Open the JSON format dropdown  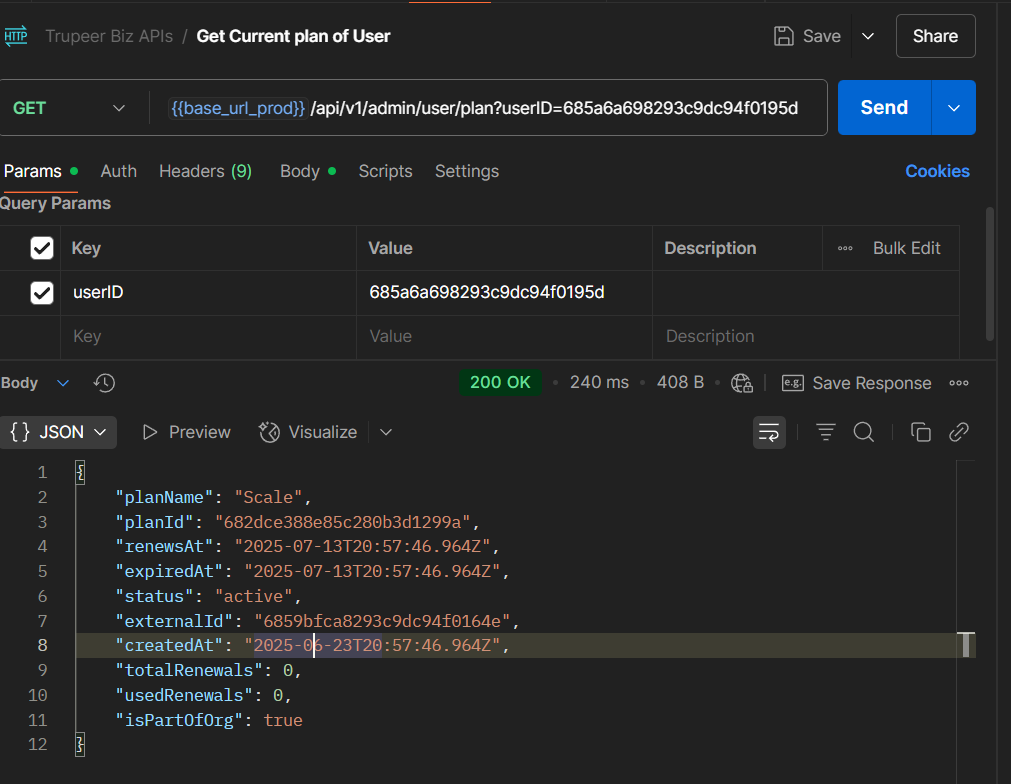(58, 432)
